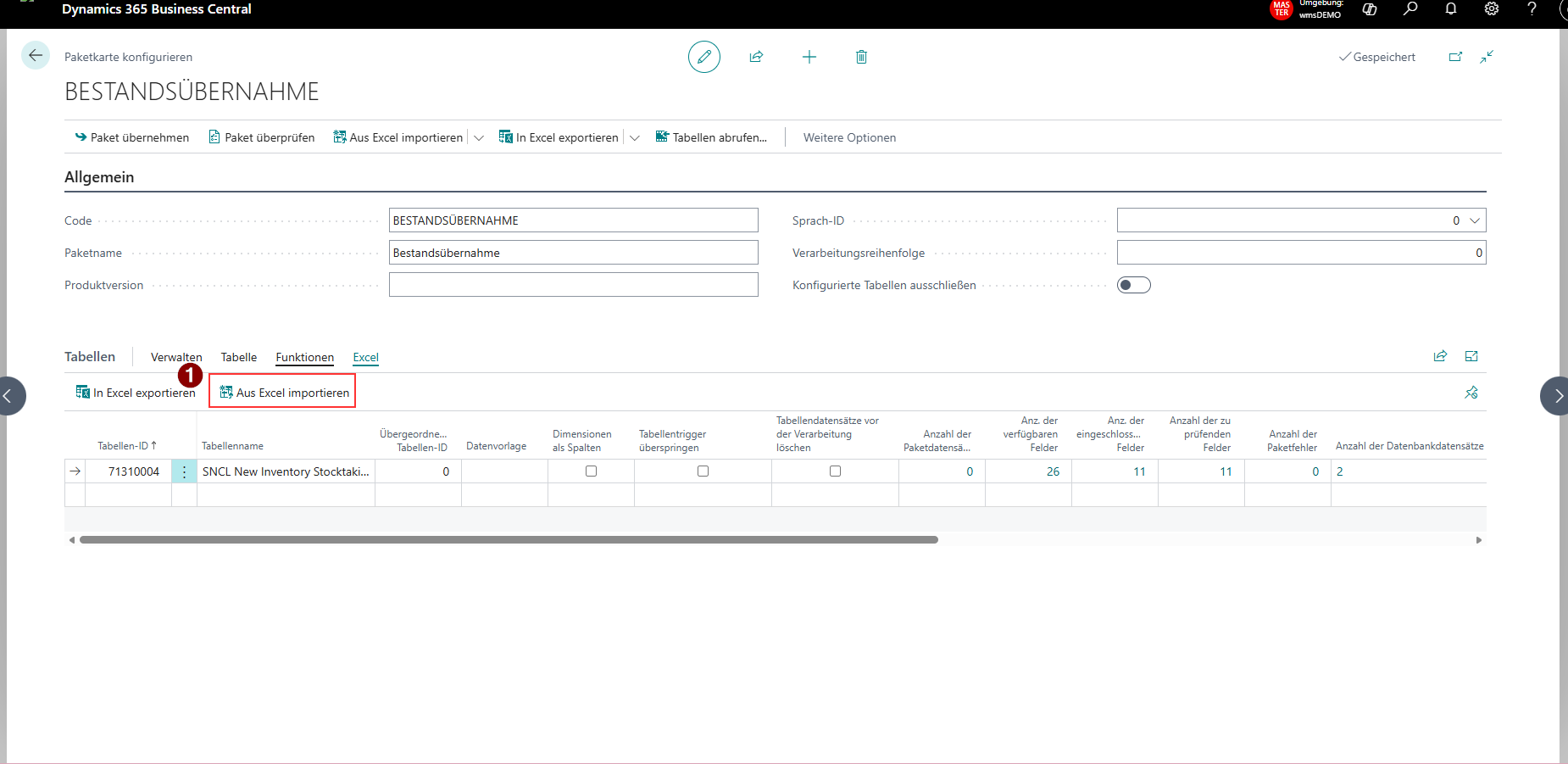The image size is (1568, 764).
Task: Expand the Aus Excel importieren dropdown arrow in top bar
Action: (479, 137)
